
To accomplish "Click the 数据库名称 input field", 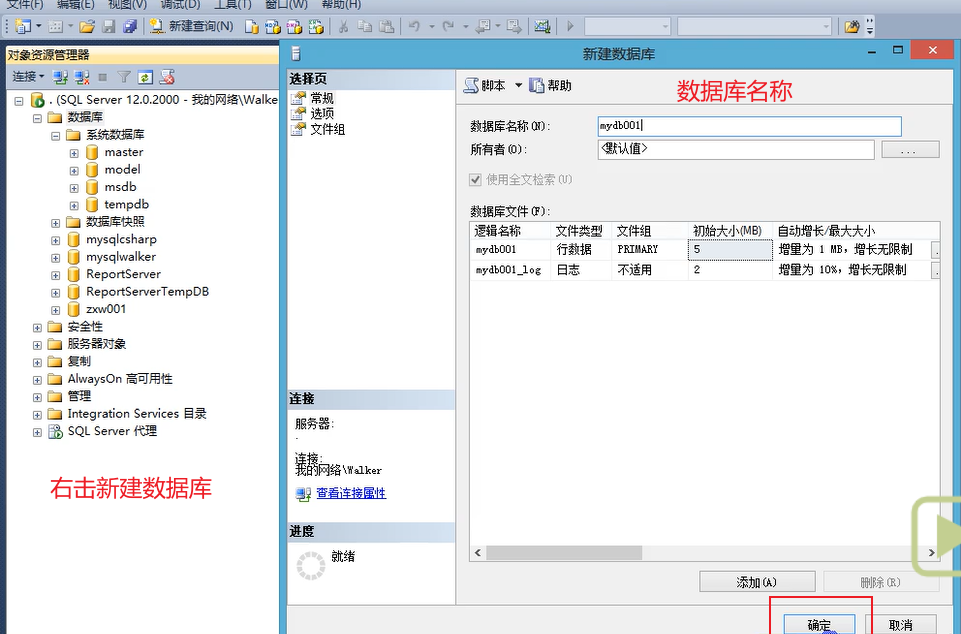I will coord(750,126).
